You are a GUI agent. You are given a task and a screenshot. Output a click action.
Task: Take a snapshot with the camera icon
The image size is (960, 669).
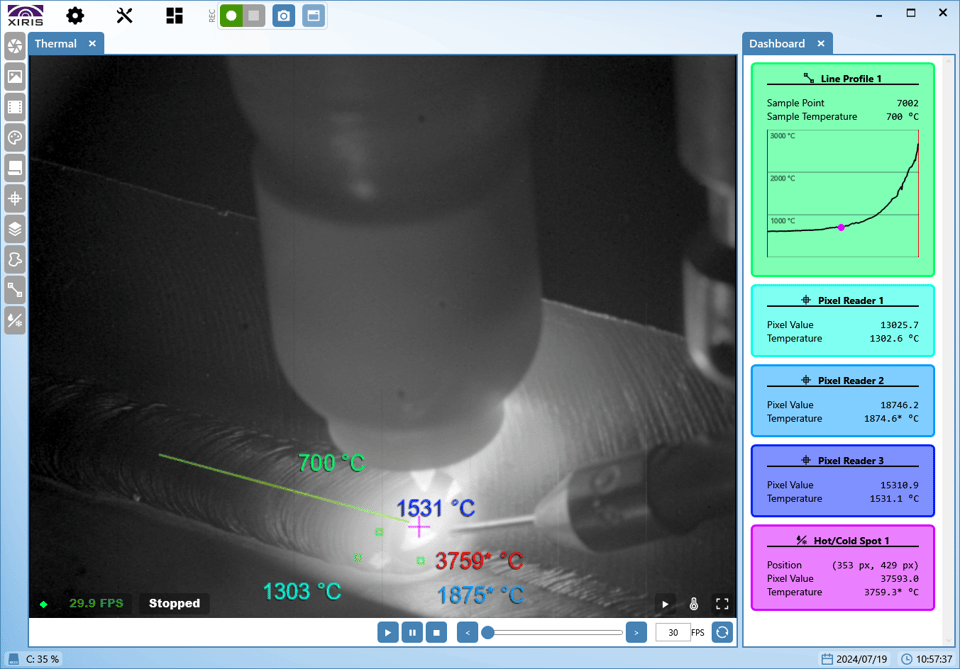pyautogui.click(x=283, y=15)
